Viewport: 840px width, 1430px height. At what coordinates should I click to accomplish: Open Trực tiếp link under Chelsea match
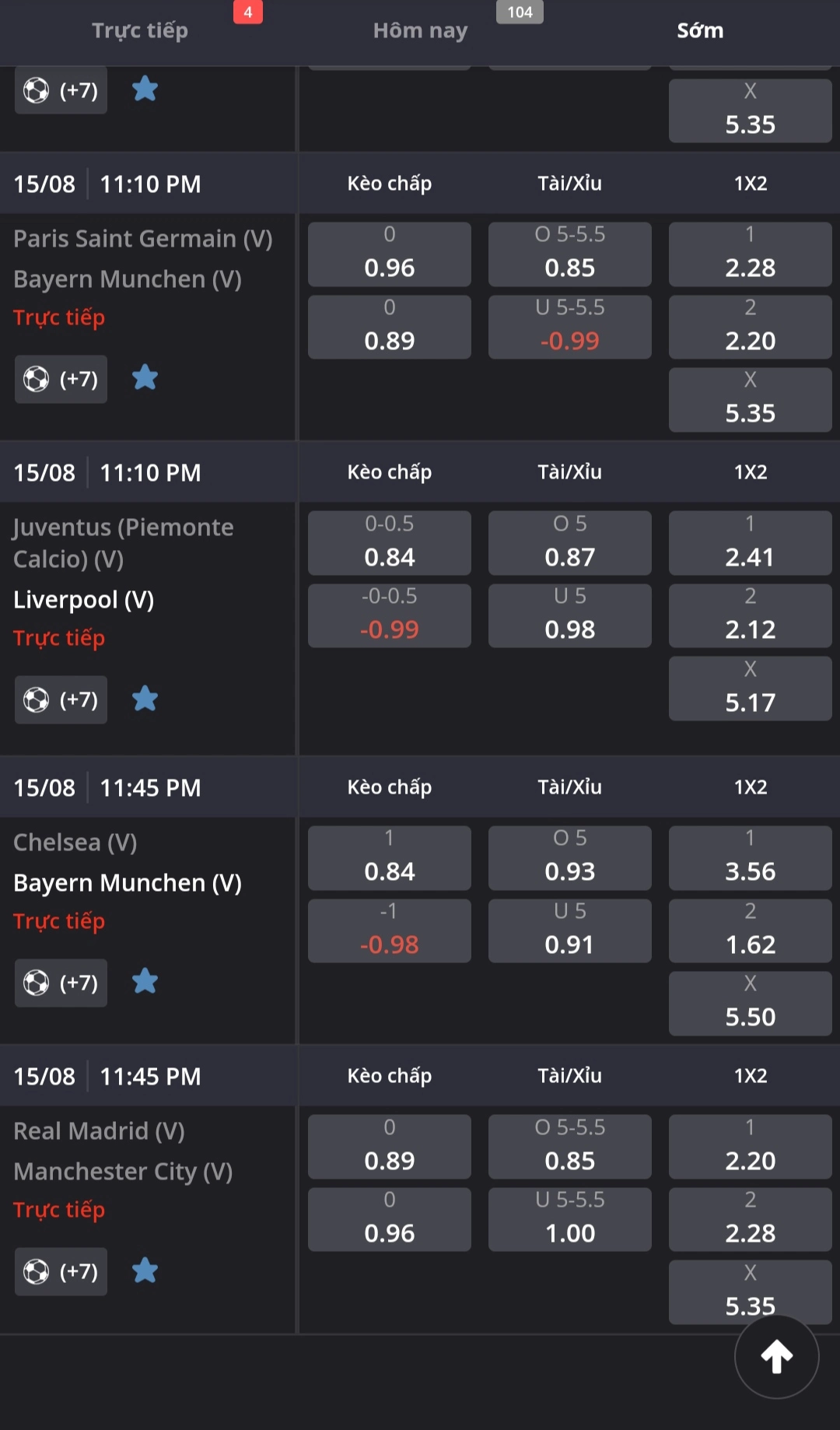tap(59, 921)
